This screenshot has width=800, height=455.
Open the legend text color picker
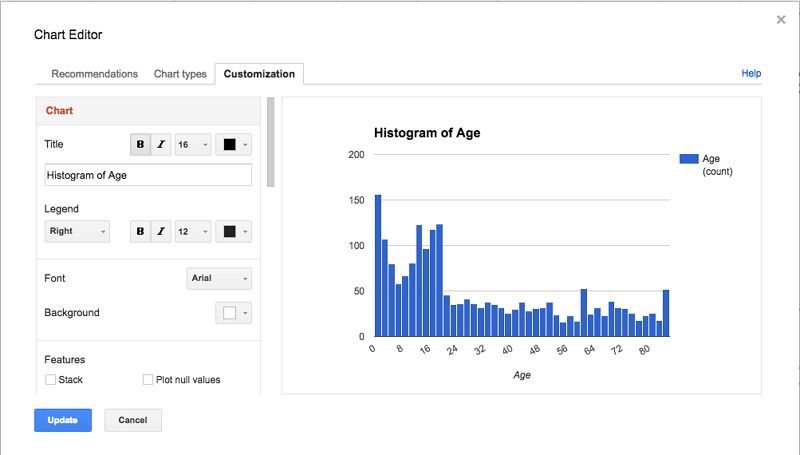(234, 231)
